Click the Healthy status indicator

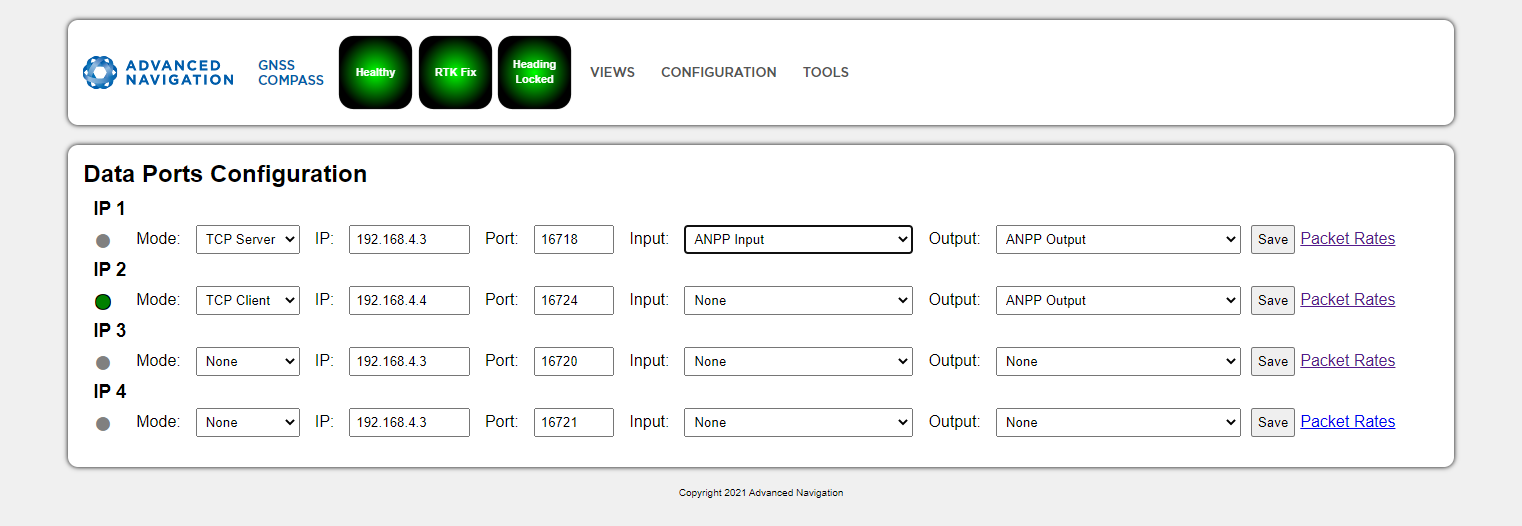point(375,72)
